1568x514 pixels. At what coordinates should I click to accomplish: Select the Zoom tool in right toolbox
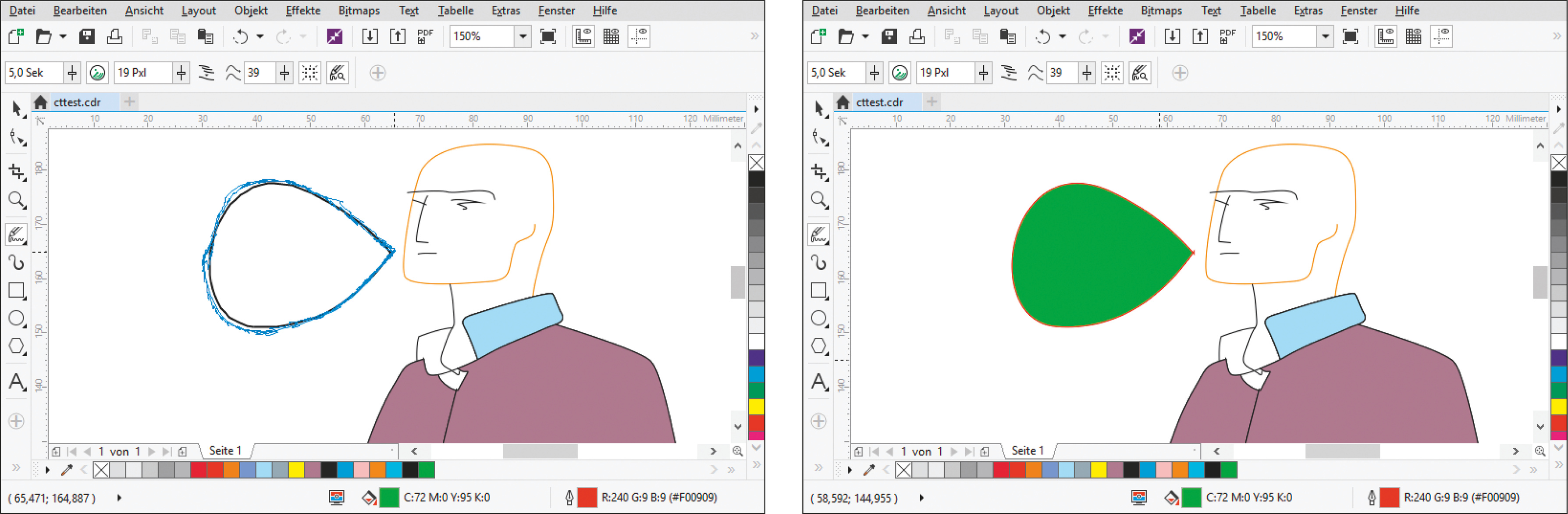819,200
